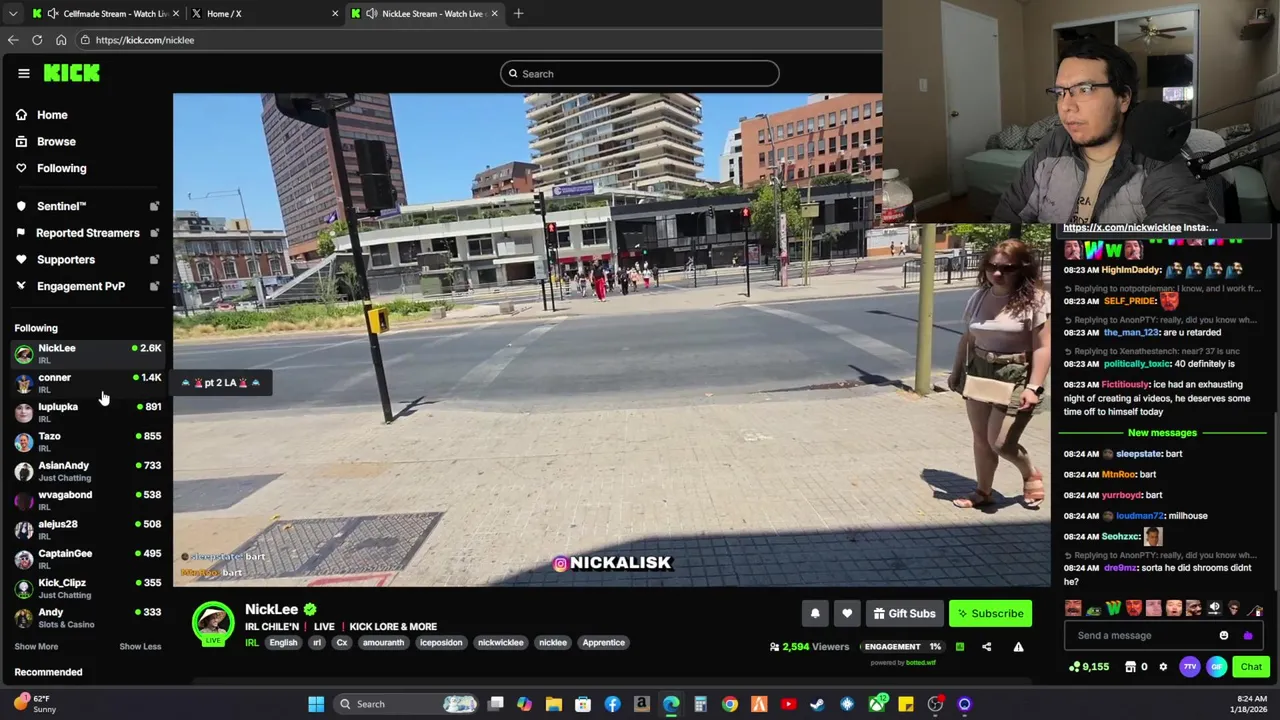Mute the NickLee Stream tab audio
Screen dimensions: 1280x720
pos(372,14)
